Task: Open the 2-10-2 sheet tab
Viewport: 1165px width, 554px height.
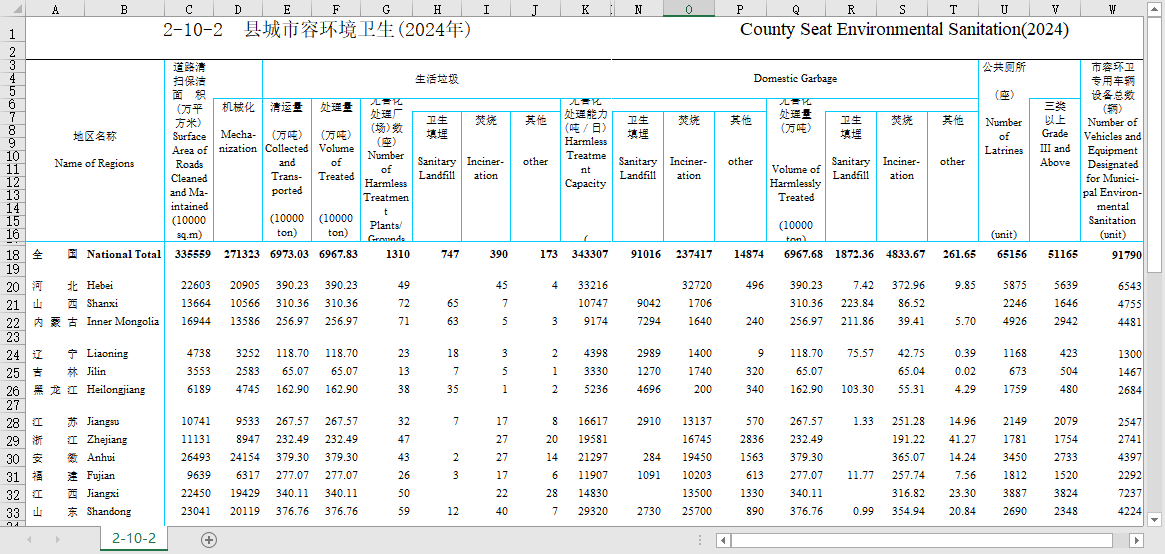Action: click(133, 539)
